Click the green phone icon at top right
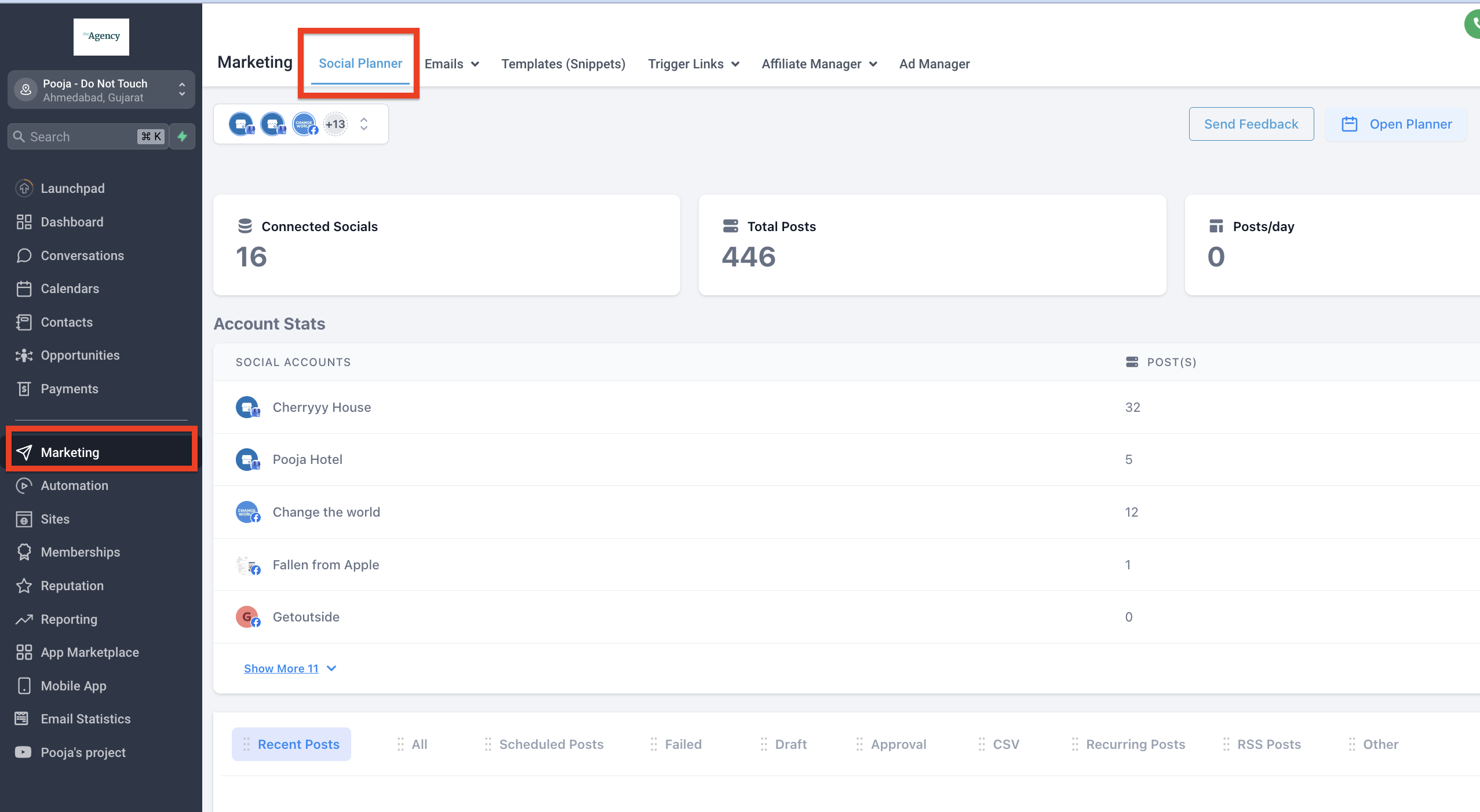This screenshot has width=1480, height=812. click(x=1474, y=25)
